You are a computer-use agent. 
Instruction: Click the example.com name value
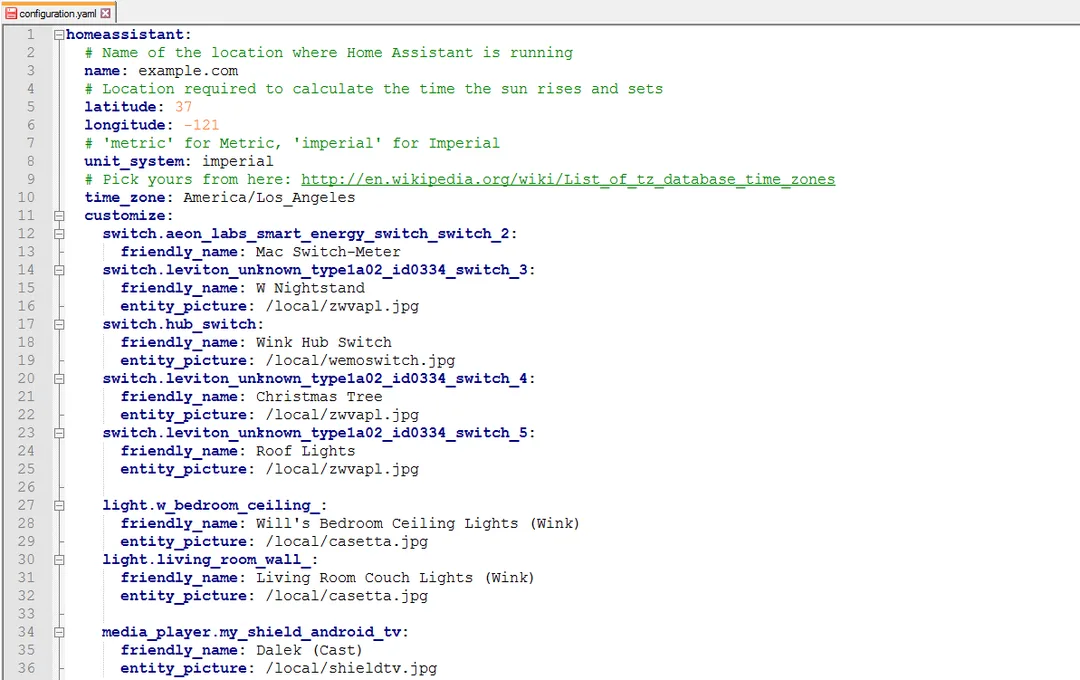click(188, 70)
